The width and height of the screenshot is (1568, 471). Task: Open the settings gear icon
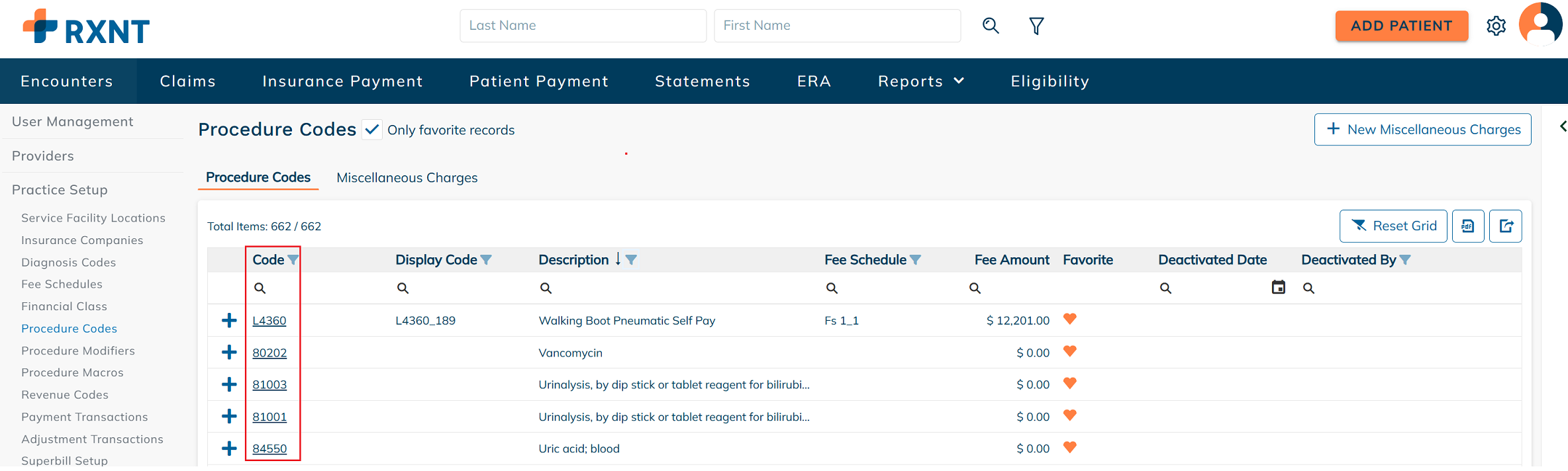click(x=1496, y=26)
